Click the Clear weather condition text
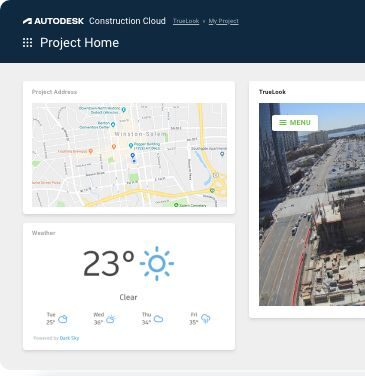The width and height of the screenshot is (365, 376). (x=128, y=297)
